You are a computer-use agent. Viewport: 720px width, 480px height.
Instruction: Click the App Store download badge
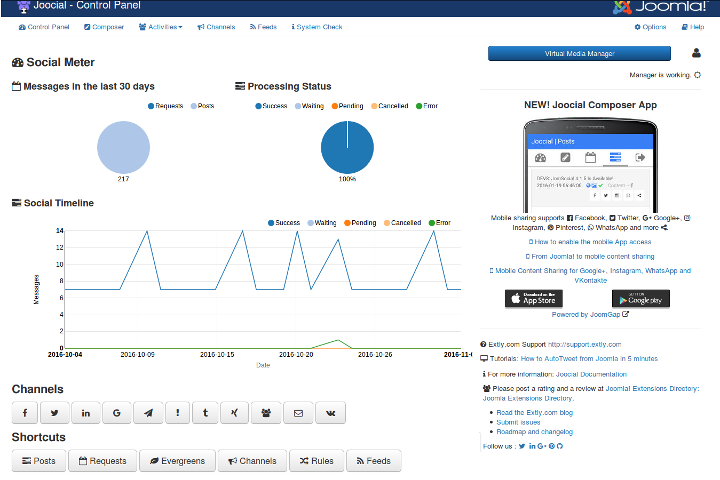(x=534, y=299)
